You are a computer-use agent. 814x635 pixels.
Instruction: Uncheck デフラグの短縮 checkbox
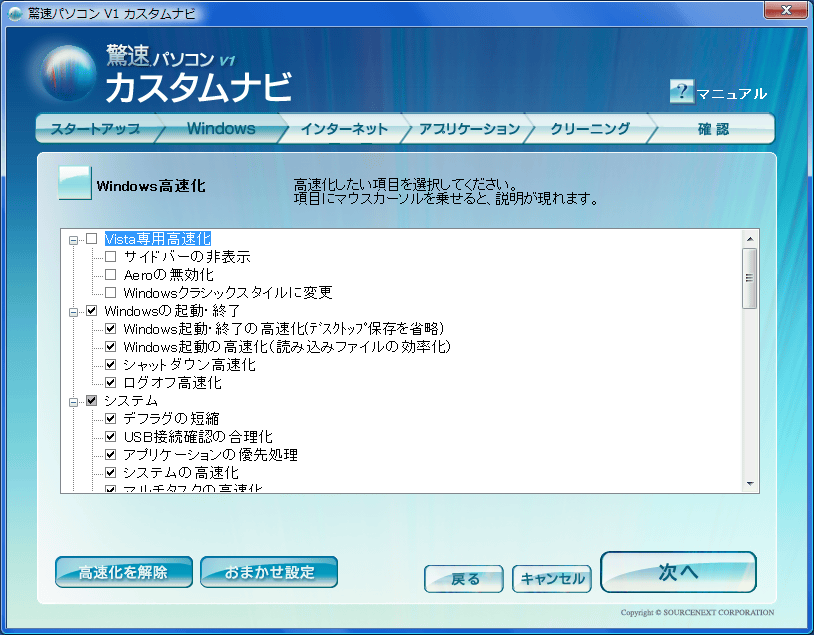(x=110, y=418)
